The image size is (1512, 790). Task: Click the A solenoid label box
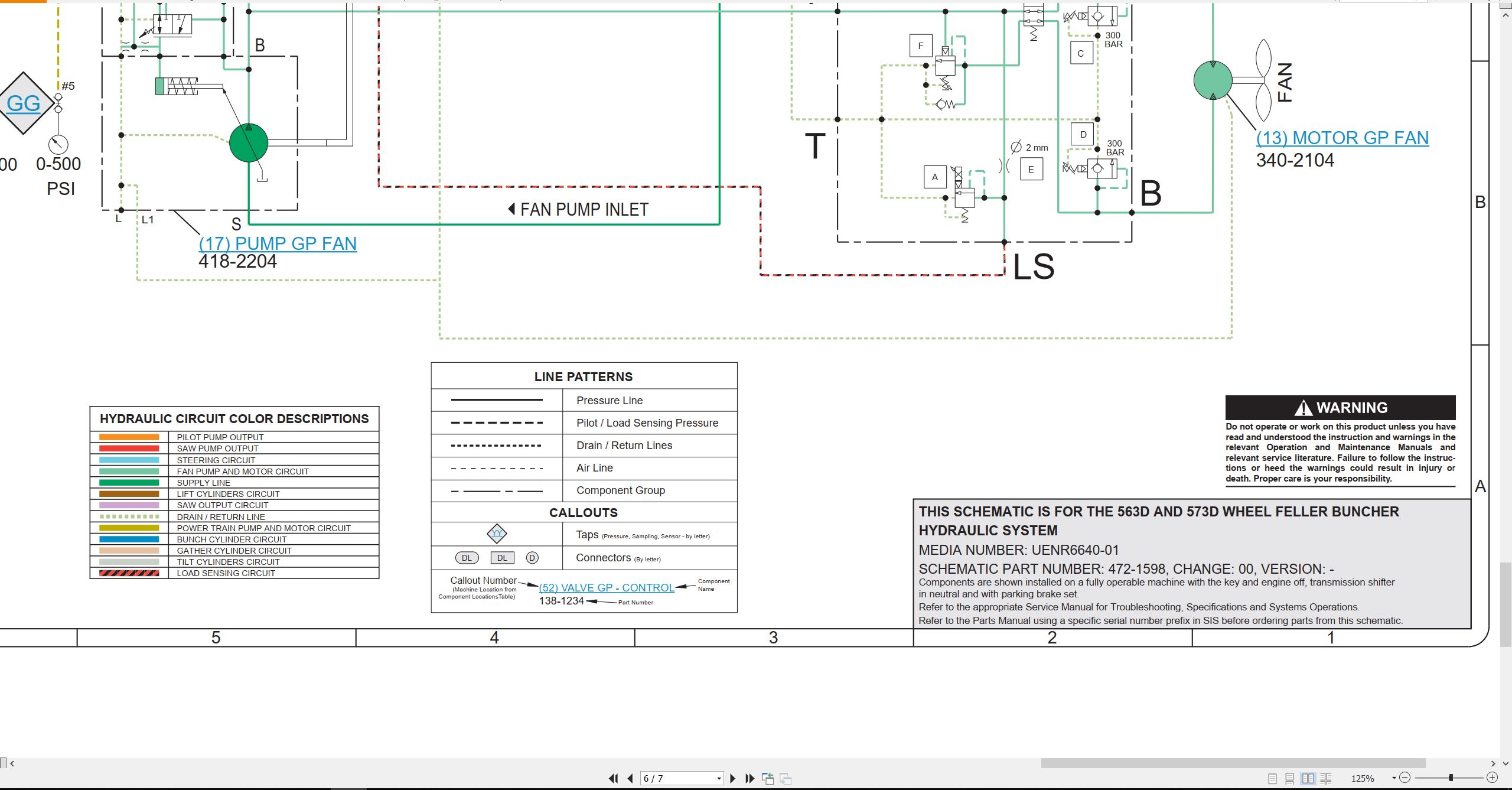(x=935, y=177)
